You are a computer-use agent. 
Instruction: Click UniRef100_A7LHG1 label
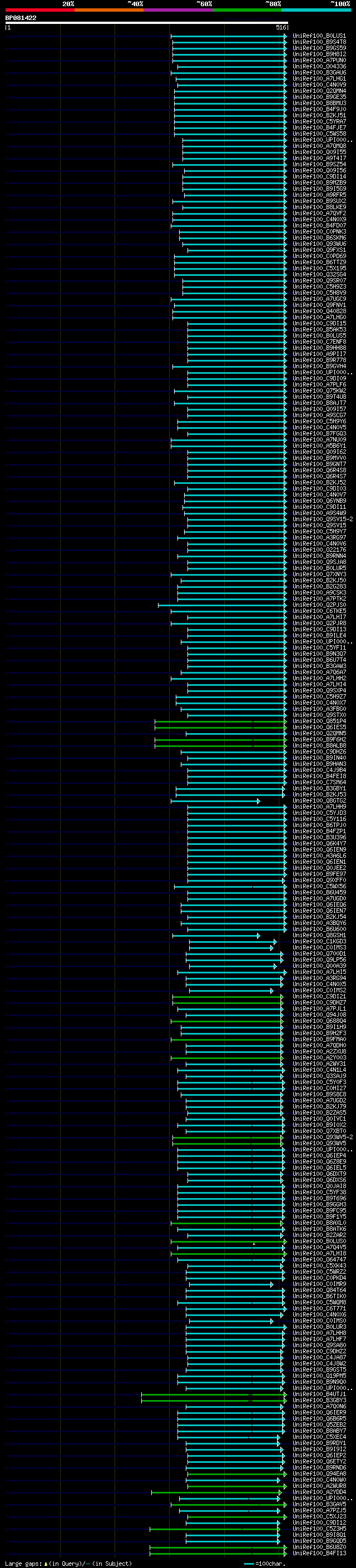tap(319, 78)
